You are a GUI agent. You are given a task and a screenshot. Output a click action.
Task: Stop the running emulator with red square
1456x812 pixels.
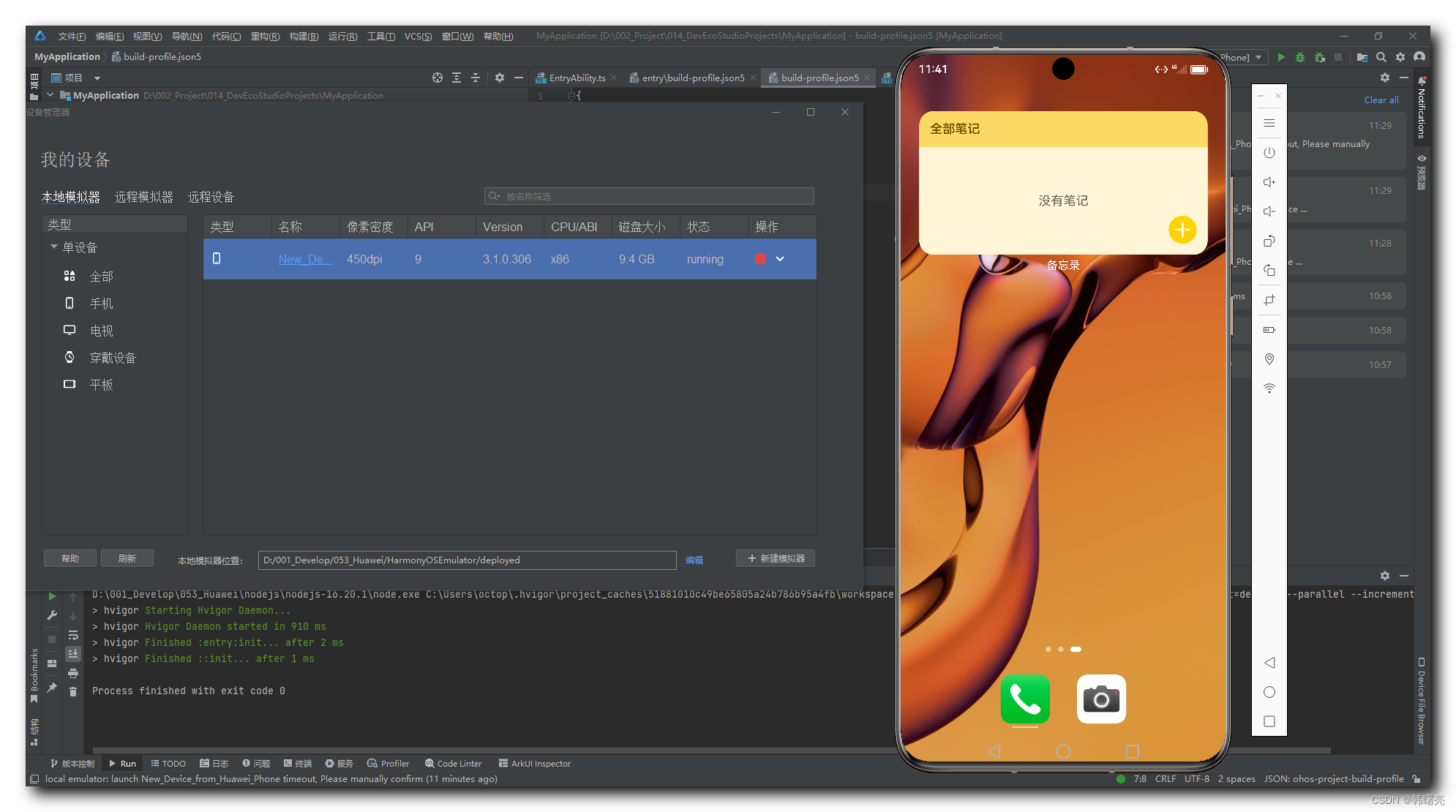click(759, 259)
